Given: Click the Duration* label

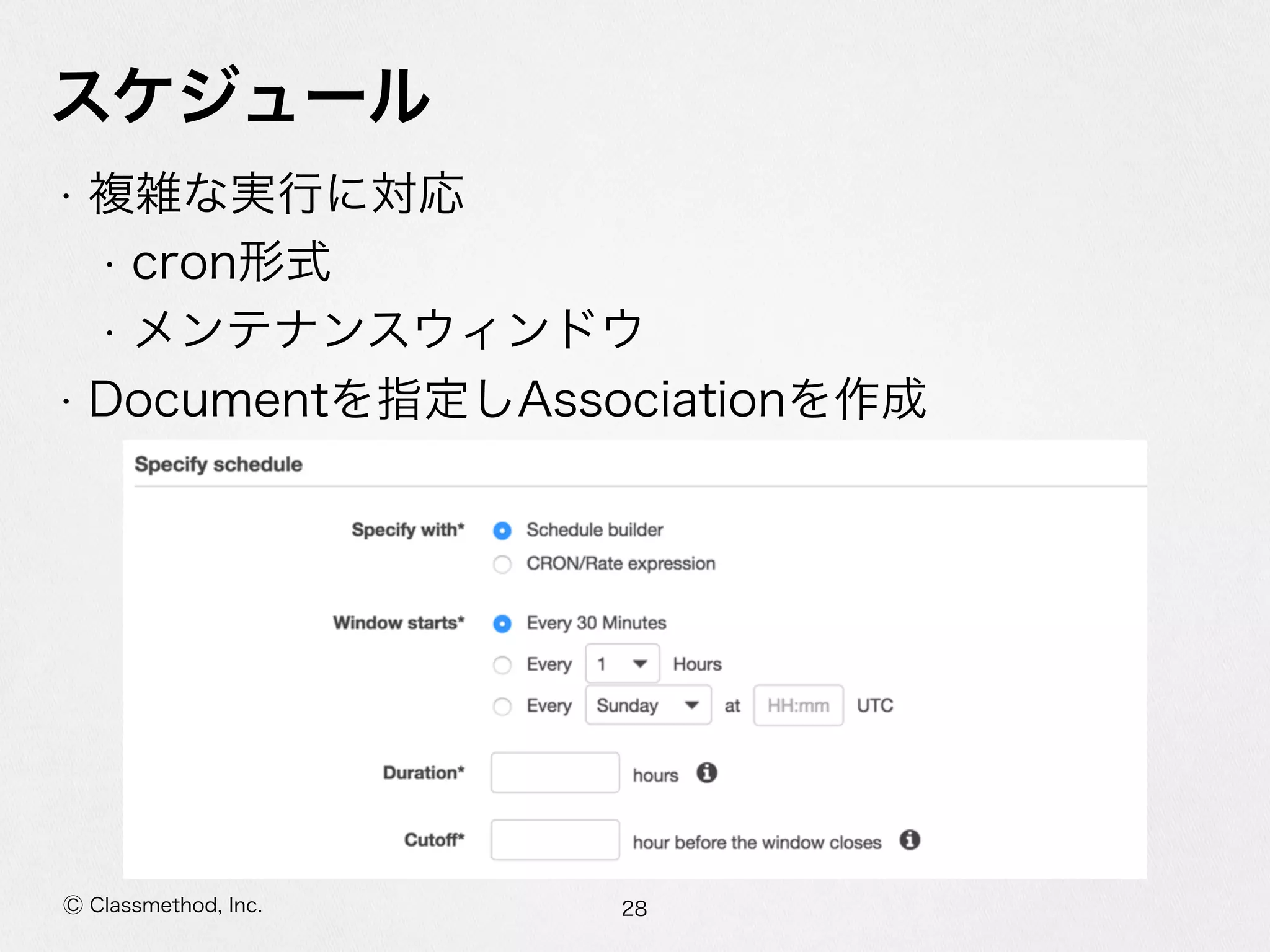Looking at the screenshot, I should (424, 773).
